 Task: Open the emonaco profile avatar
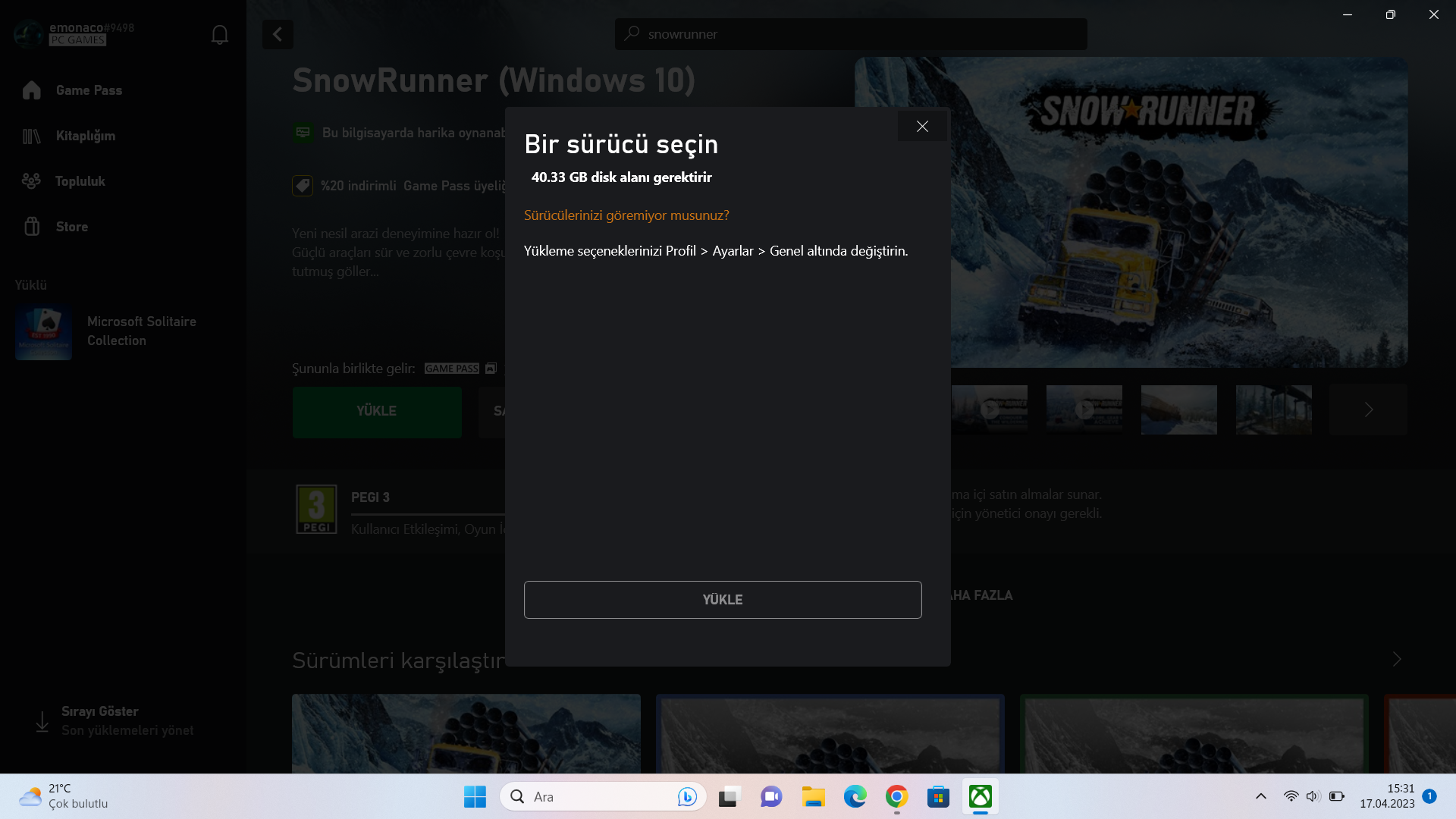29,34
